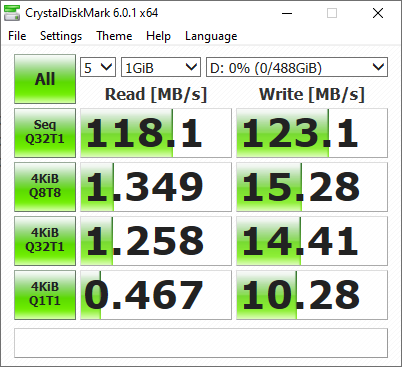The height and width of the screenshot is (367, 402).
Task: Select the Seq read result 118.1
Action: [156, 133]
